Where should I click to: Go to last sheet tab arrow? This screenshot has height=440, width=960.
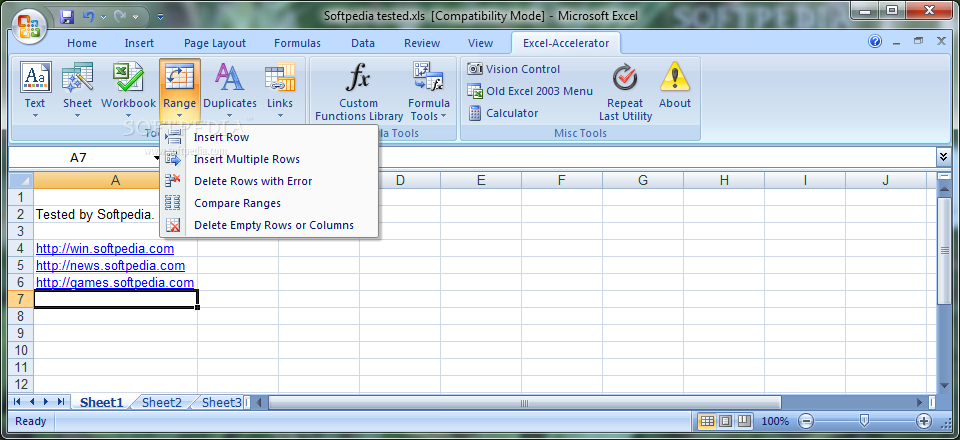click(x=61, y=401)
